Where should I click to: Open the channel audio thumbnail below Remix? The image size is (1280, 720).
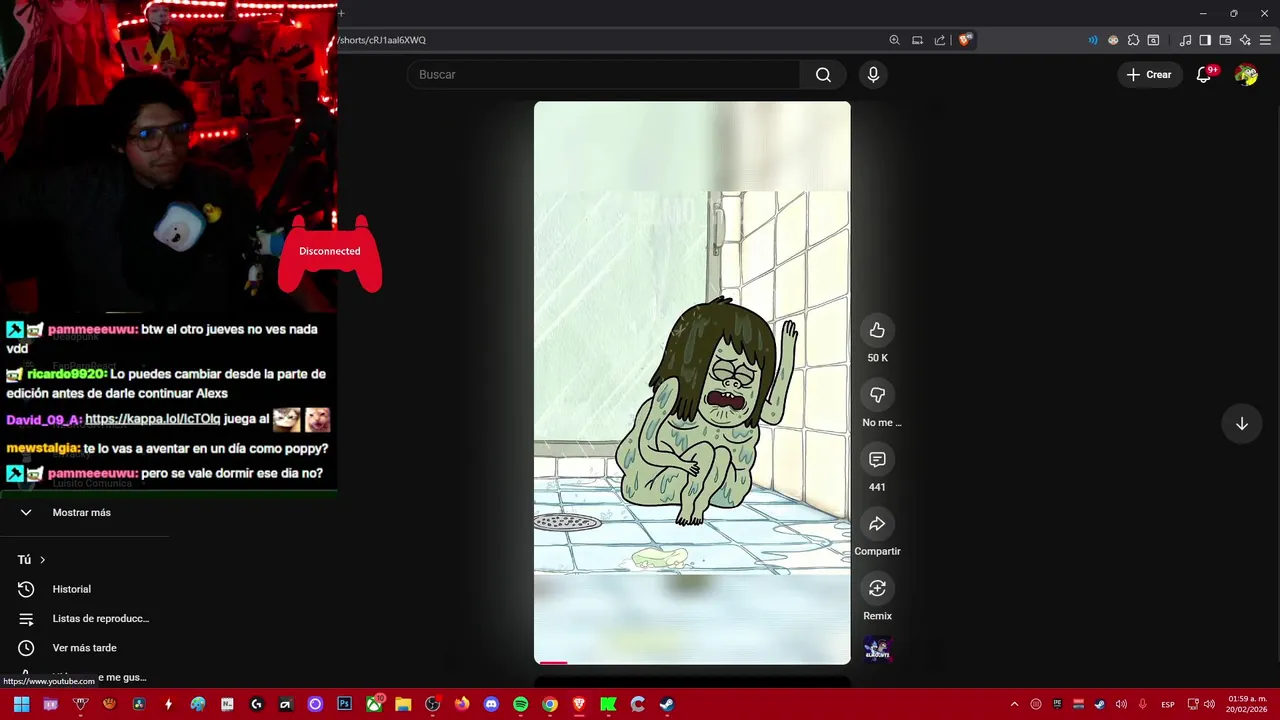click(878, 650)
